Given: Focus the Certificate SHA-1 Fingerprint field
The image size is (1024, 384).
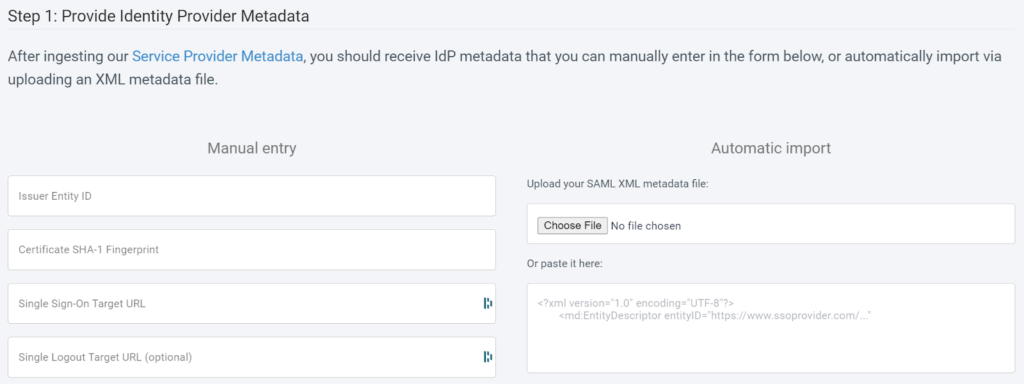Looking at the screenshot, I should (251, 249).
